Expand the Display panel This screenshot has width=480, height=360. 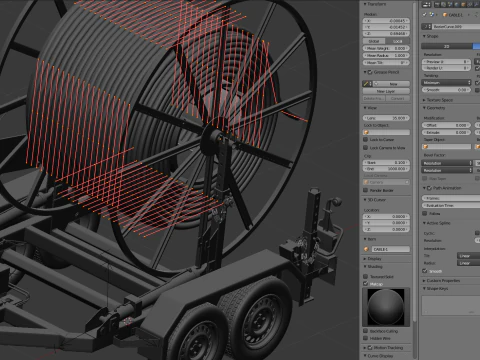click(365, 259)
